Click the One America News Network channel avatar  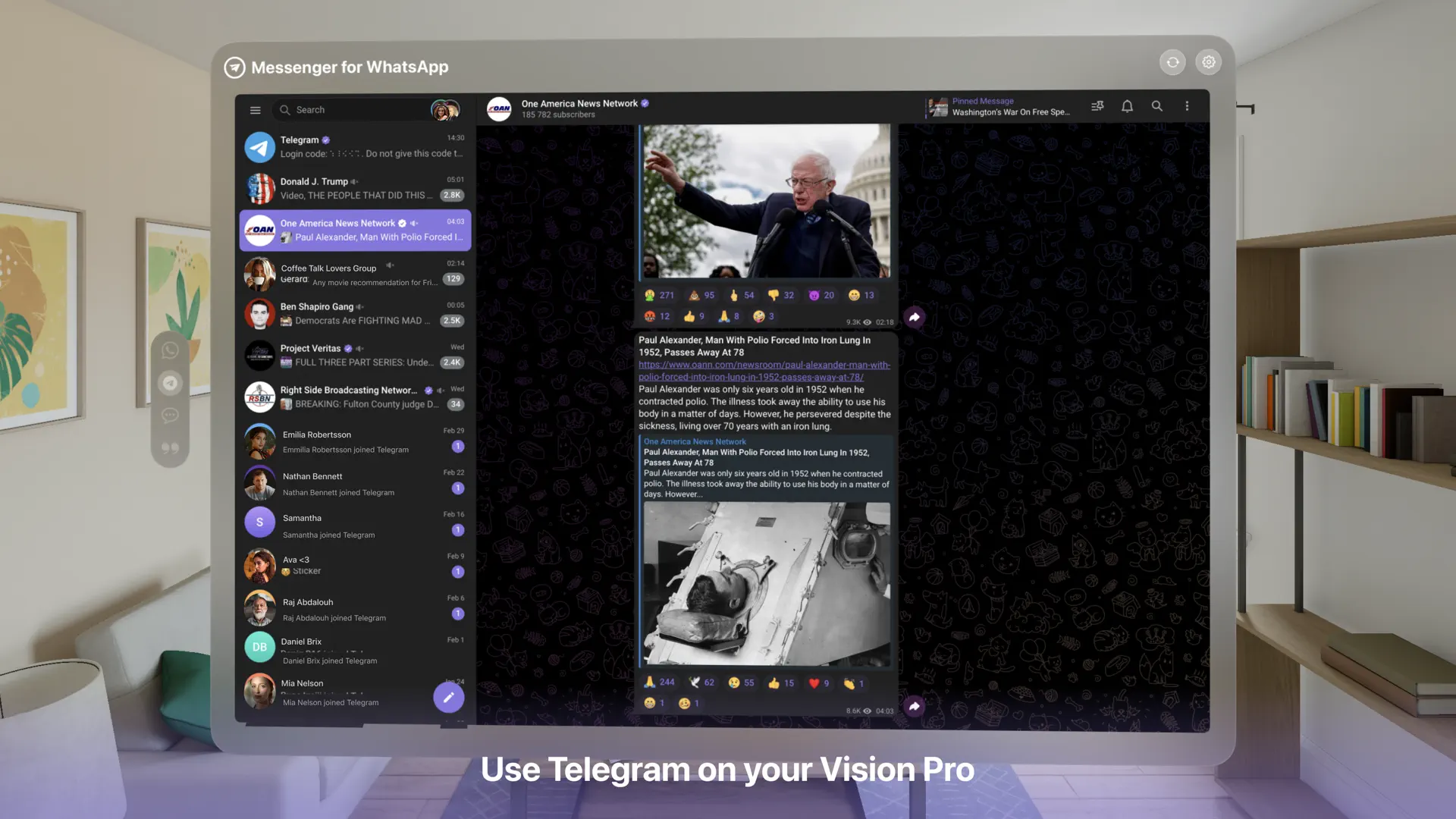(500, 108)
